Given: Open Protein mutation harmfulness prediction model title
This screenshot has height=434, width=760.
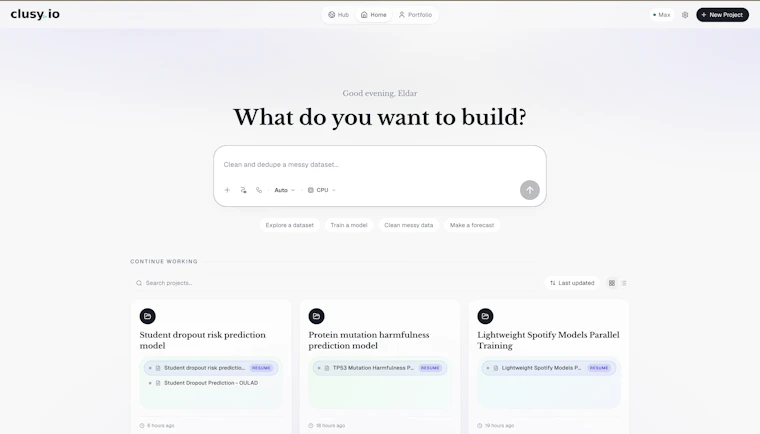Looking at the screenshot, I should (369, 340).
